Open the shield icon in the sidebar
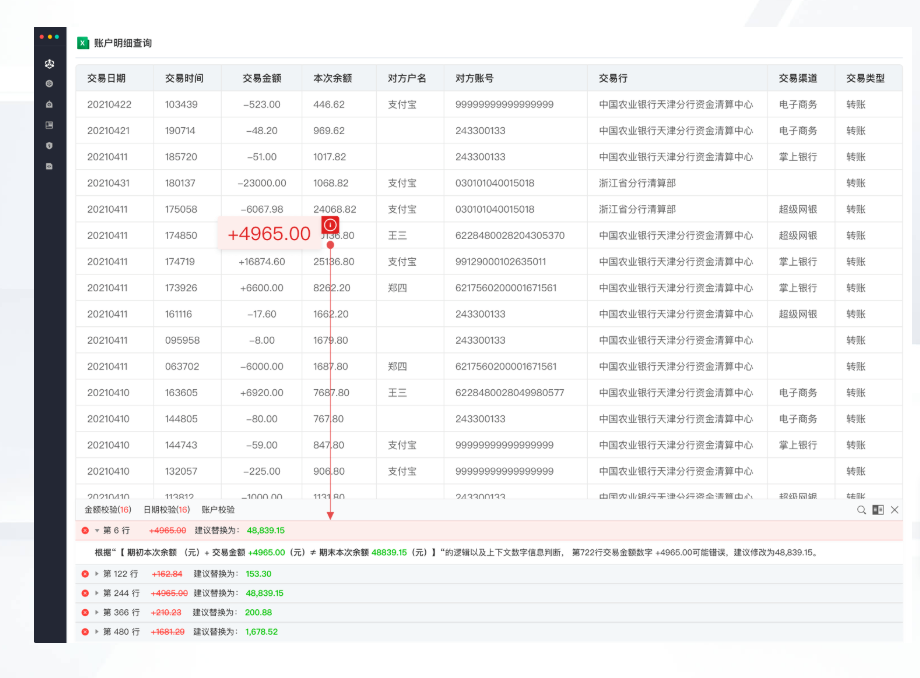 pos(50,145)
